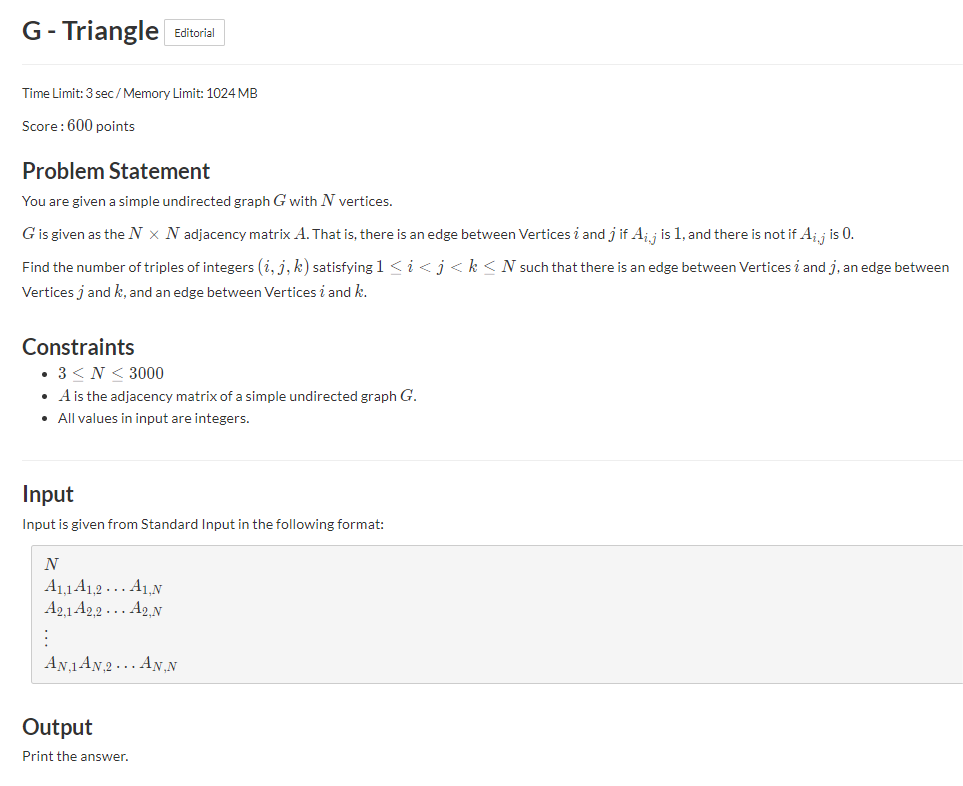Click the adjacency matrix constraint bullet
The height and width of the screenshot is (786, 963).
click(x=237, y=396)
